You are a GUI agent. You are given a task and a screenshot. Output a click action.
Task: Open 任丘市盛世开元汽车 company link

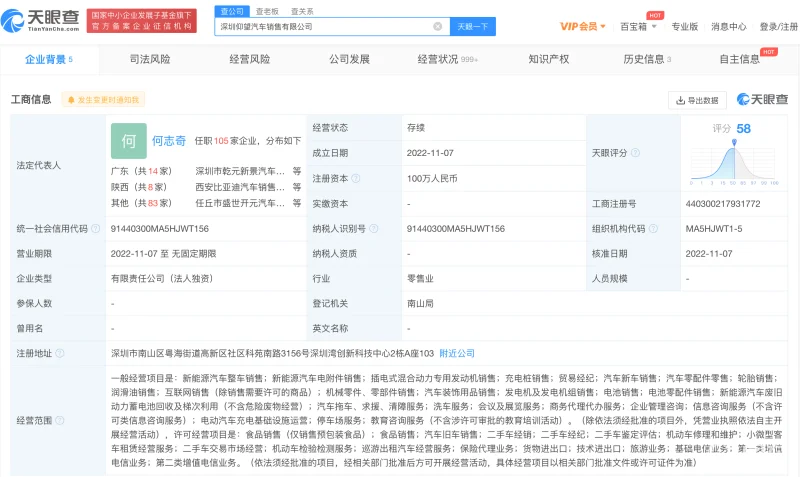click(240, 203)
